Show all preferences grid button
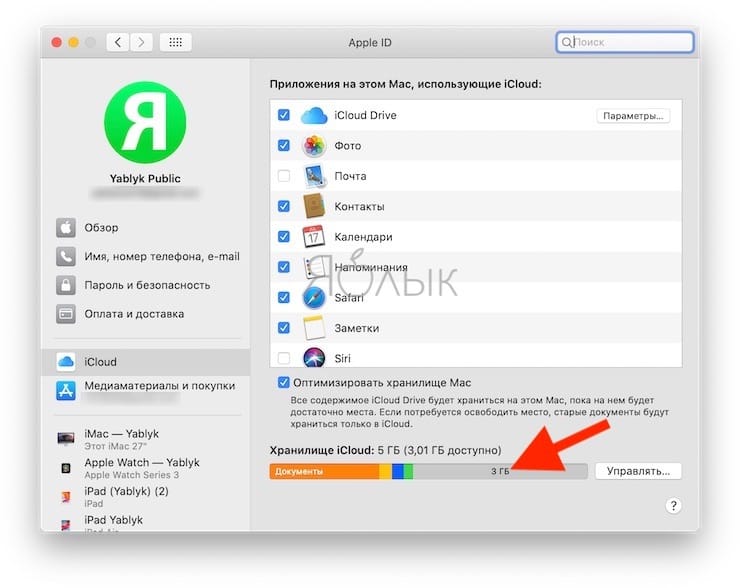Viewport: 740px width, 588px height. click(176, 42)
